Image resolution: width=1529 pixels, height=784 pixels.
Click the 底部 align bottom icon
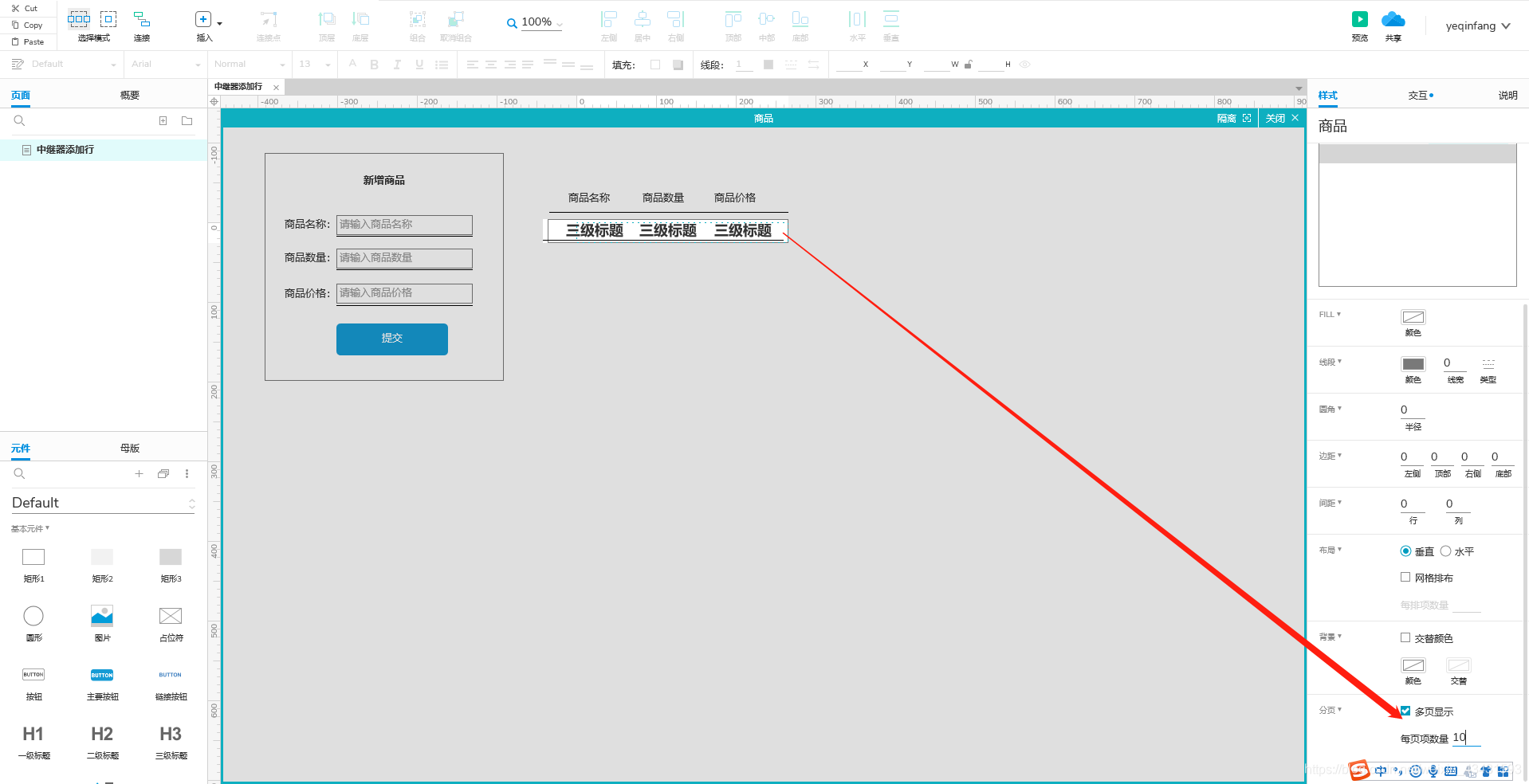pos(800,19)
